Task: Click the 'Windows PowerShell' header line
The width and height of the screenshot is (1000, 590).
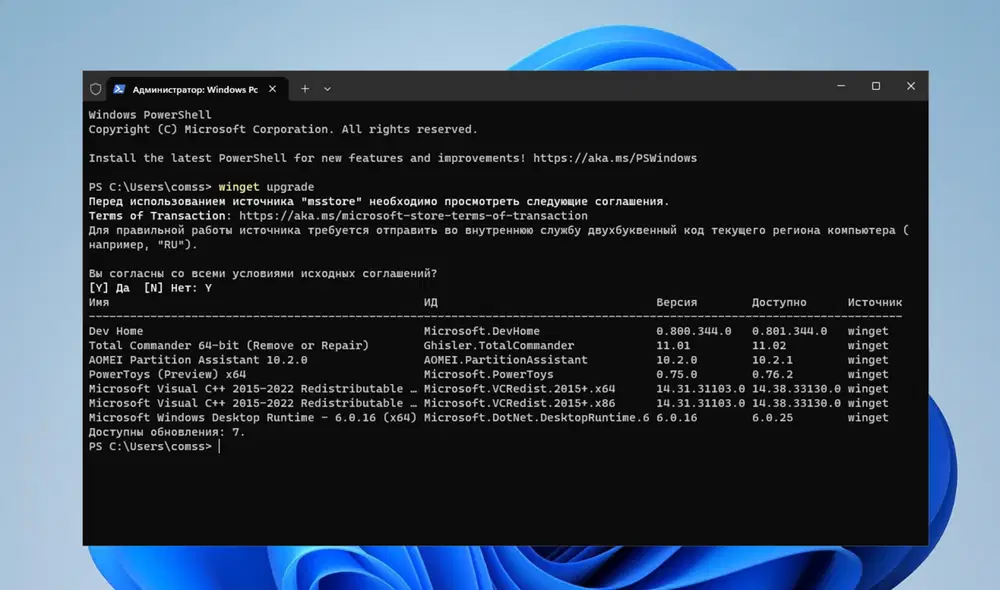Action: [150, 115]
